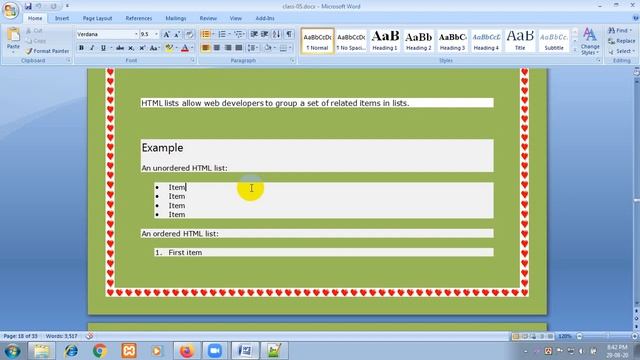640x360 pixels.
Task: Toggle underline formatting
Action: coord(103,48)
